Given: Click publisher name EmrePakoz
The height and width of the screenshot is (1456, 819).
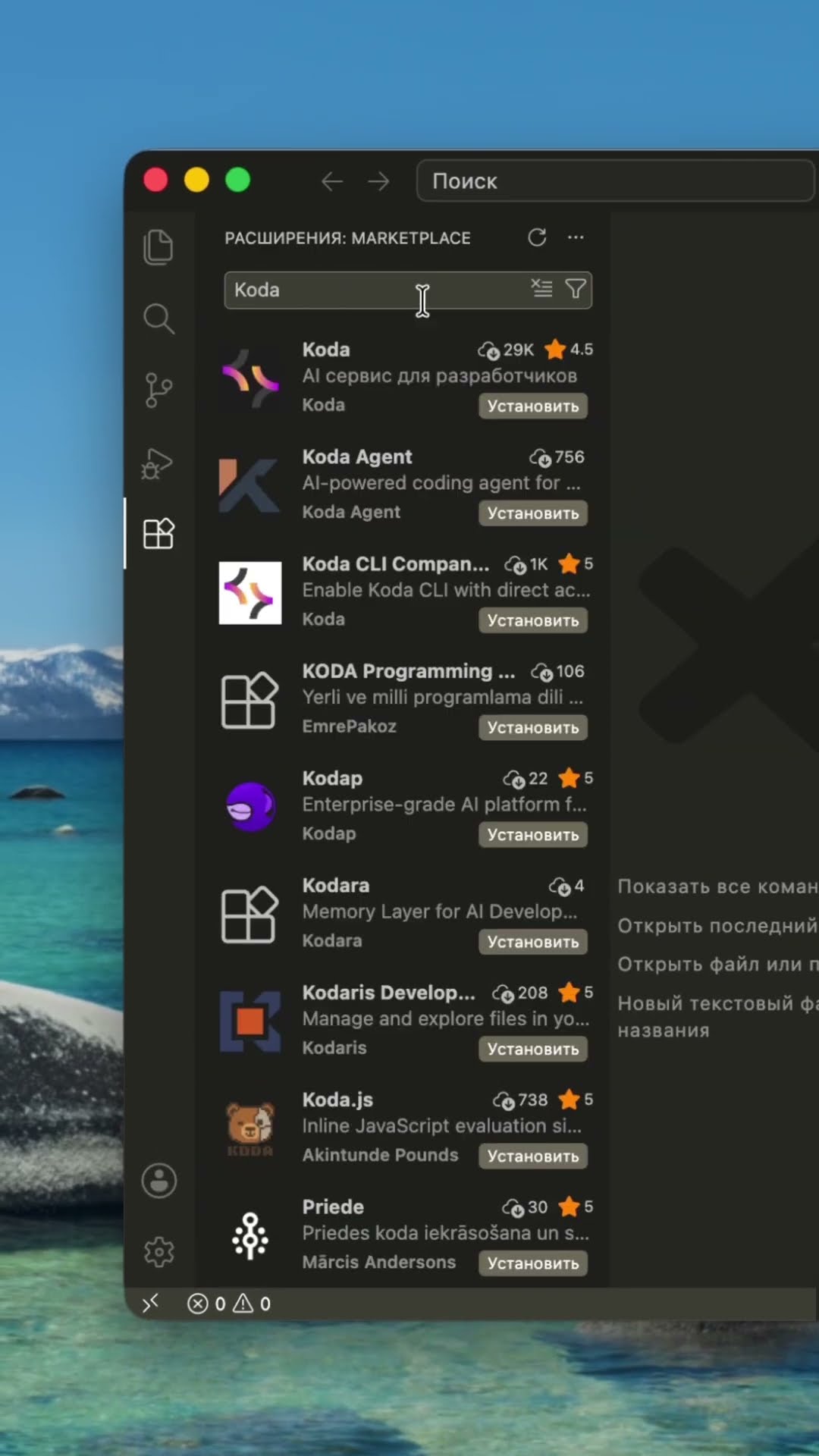Looking at the screenshot, I should coord(349,726).
